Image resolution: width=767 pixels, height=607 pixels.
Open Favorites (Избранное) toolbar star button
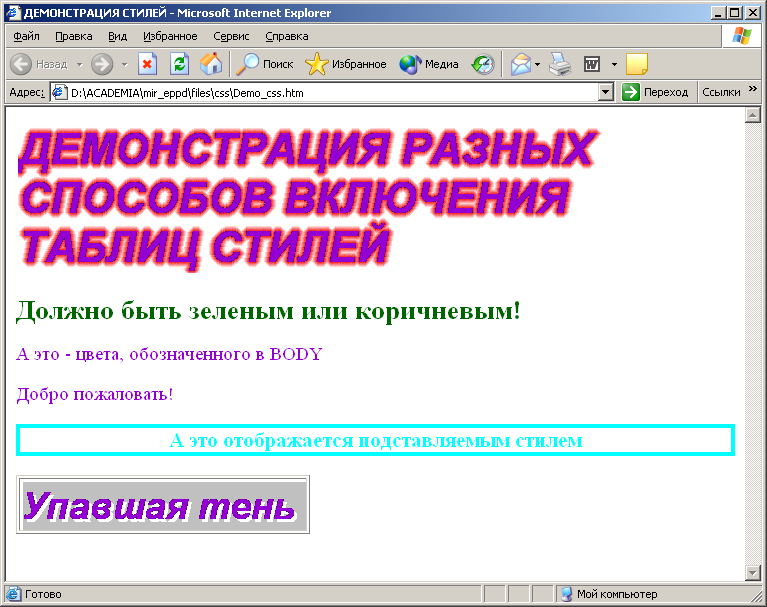[345, 64]
